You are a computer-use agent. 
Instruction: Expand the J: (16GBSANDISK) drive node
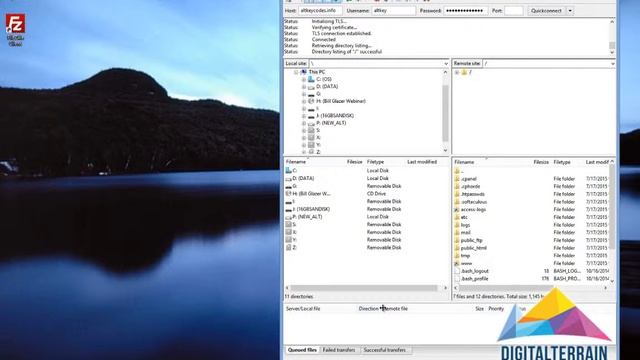(304, 116)
